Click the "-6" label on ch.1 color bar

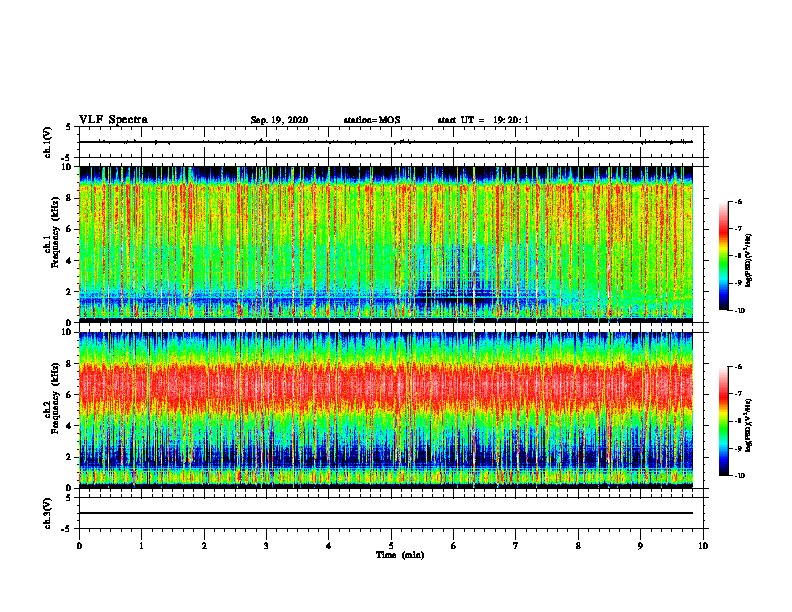[x=738, y=201]
